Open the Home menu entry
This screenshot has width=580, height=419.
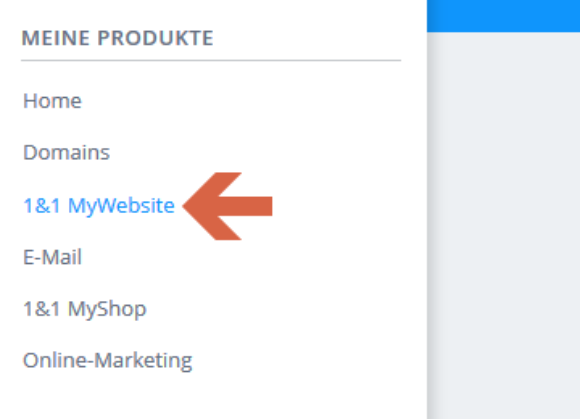tap(52, 101)
